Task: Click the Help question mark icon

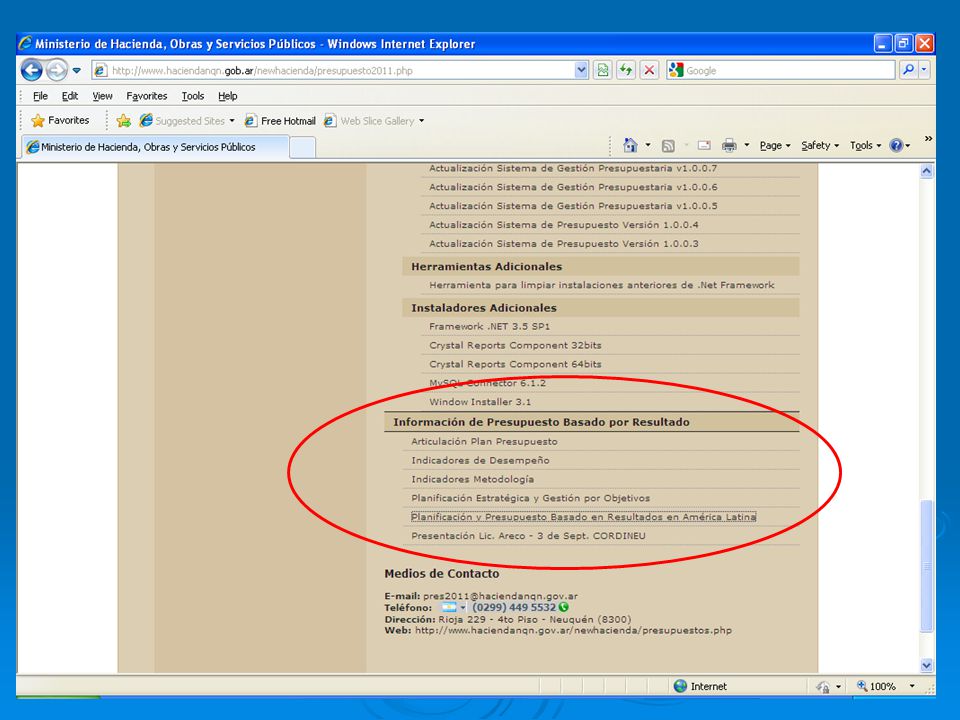Action: [896, 145]
